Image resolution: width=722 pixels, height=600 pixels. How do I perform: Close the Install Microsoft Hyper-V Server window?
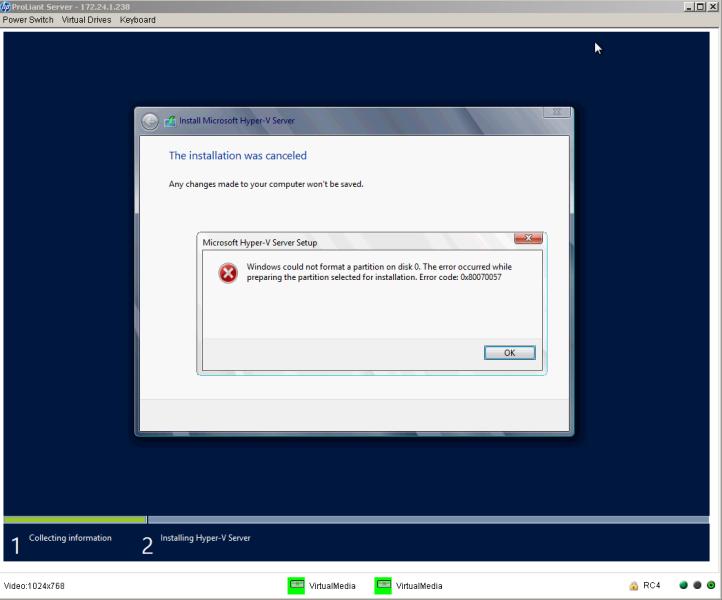[556, 112]
